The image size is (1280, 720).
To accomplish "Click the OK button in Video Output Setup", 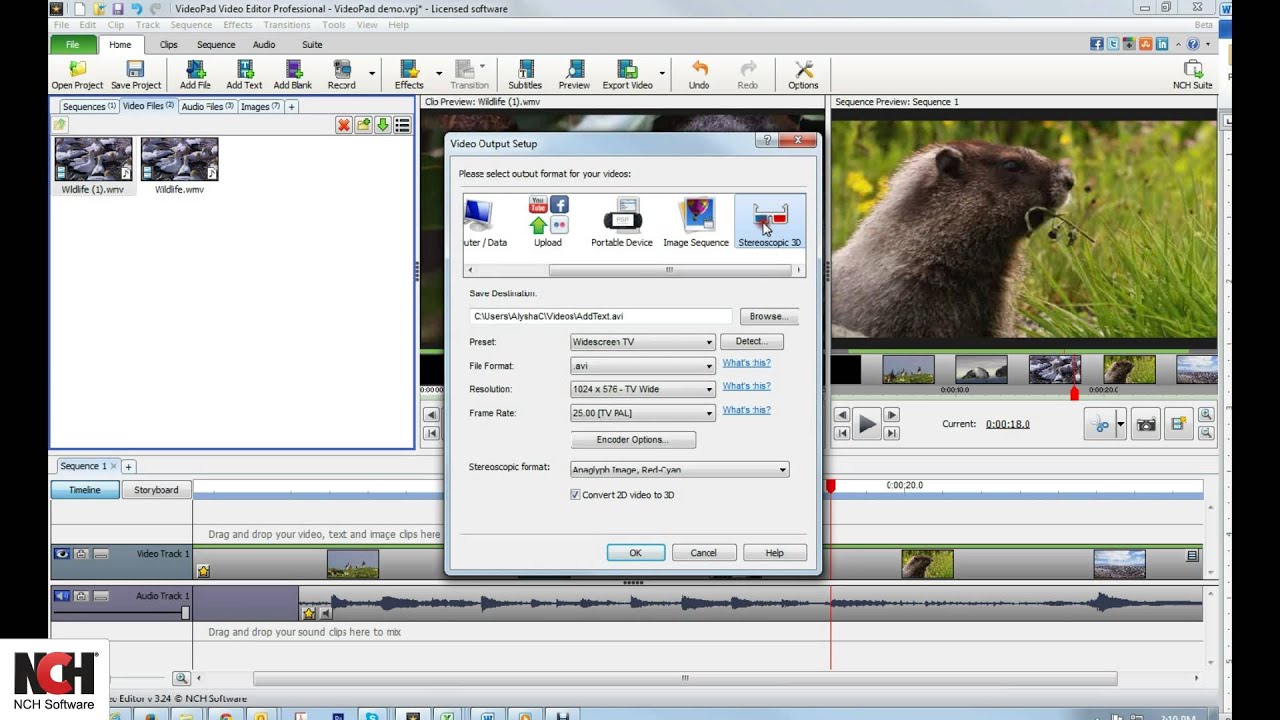I will click(x=635, y=553).
